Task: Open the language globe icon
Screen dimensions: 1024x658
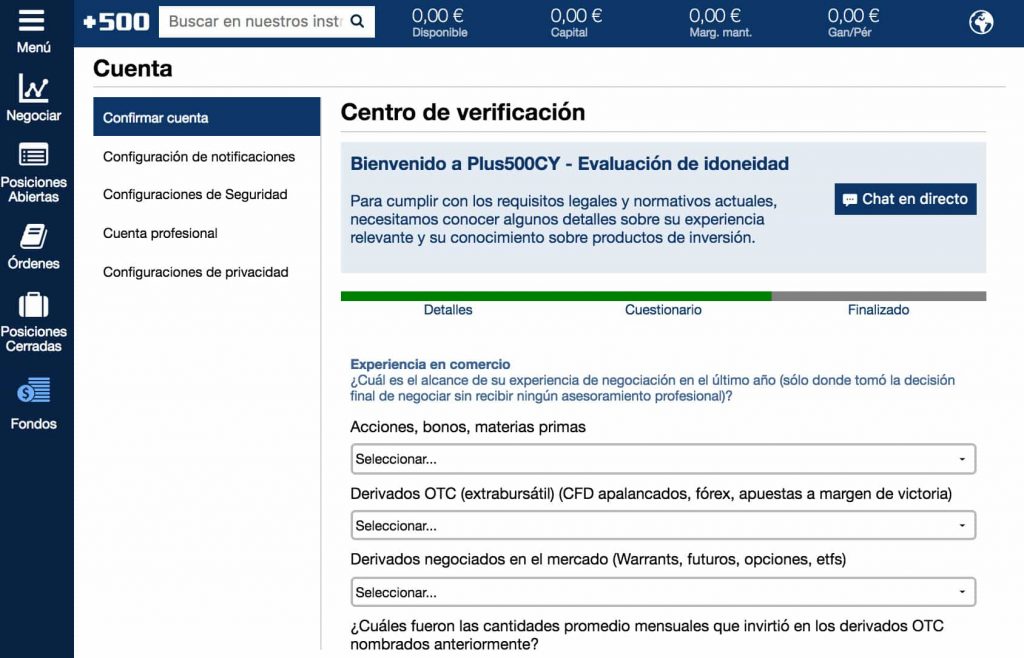Action: point(980,20)
